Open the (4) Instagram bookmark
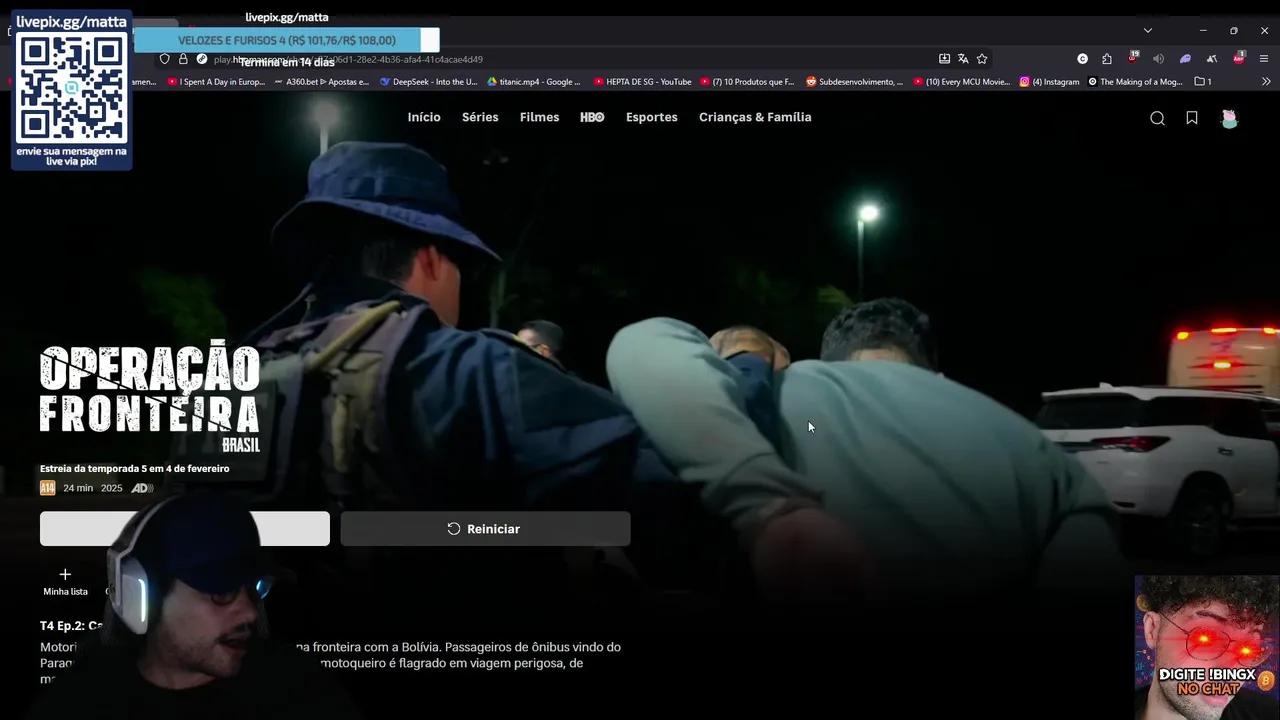 coord(1050,82)
